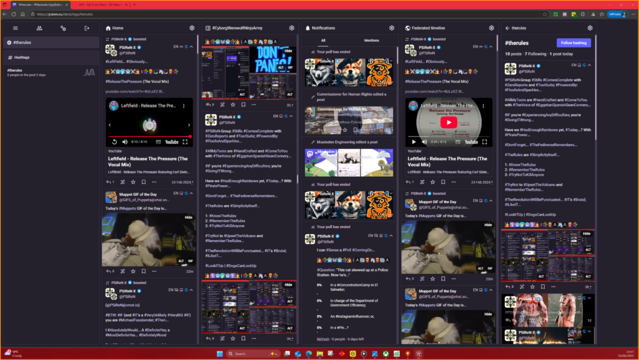Switch to Mentions tab in Notifications
The width and height of the screenshot is (639, 360).
pyautogui.click(x=371, y=40)
